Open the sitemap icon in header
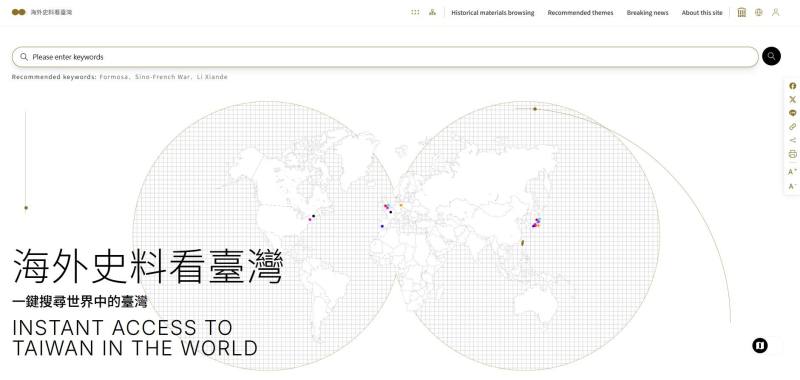The width and height of the screenshot is (800, 380). [433, 12]
